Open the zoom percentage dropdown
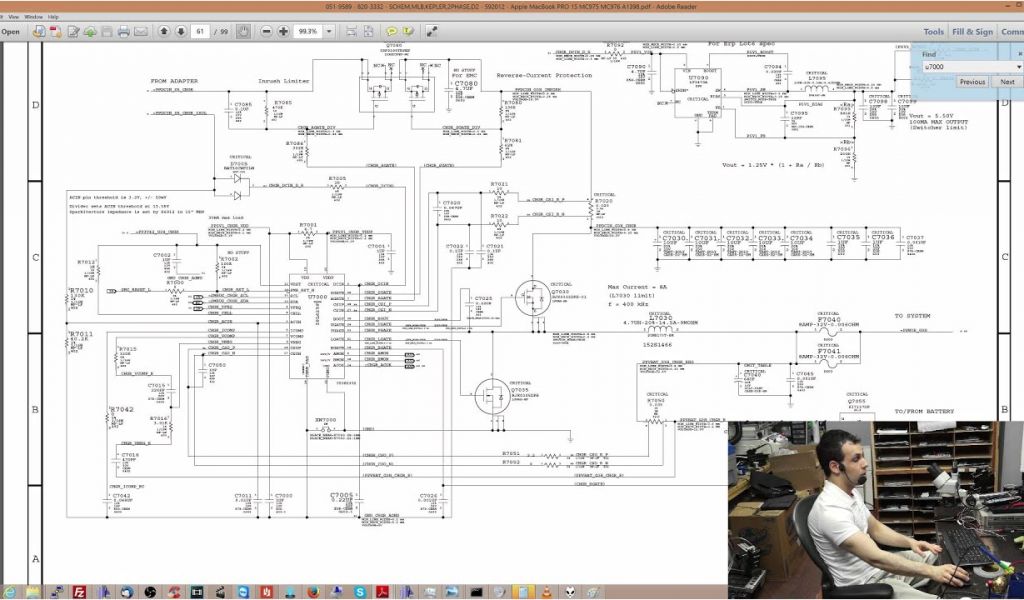The image size is (1024, 600). pos(328,31)
